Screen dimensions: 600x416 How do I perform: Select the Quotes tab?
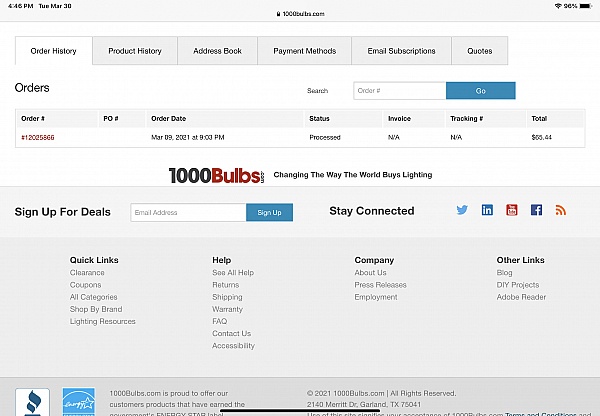pos(479,51)
